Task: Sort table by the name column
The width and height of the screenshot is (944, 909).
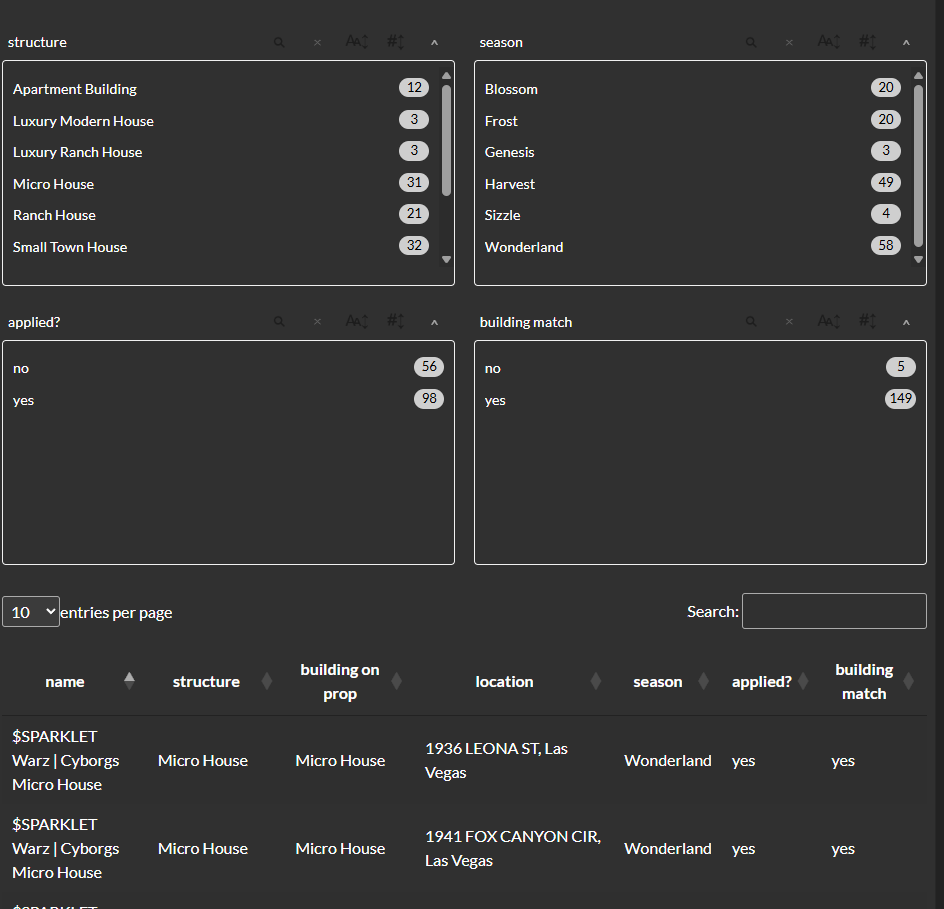Action: (65, 682)
